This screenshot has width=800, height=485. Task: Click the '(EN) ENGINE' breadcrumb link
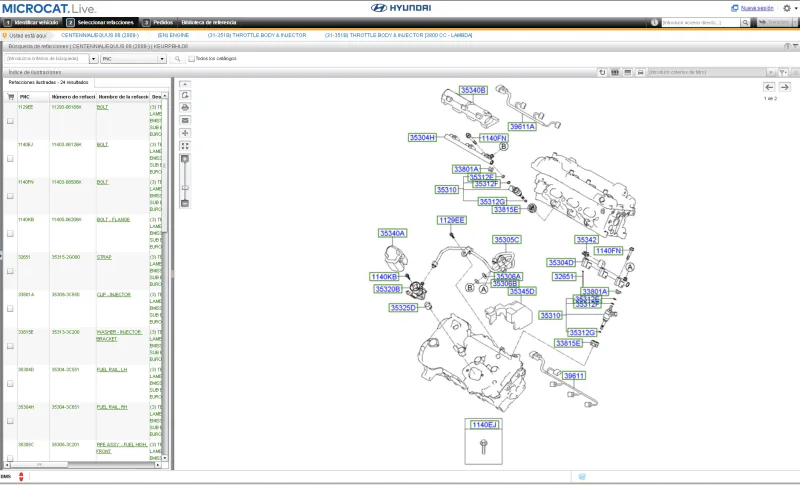(173, 35)
